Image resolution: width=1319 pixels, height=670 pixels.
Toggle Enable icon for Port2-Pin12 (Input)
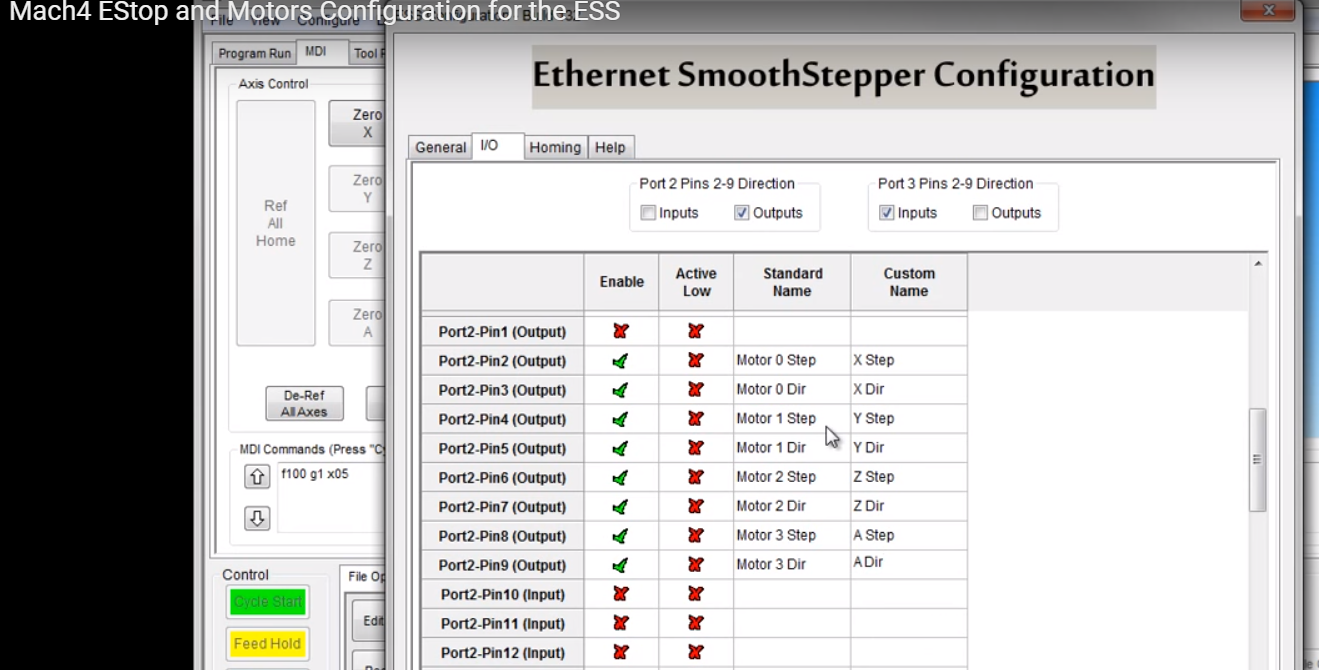tap(621, 652)
